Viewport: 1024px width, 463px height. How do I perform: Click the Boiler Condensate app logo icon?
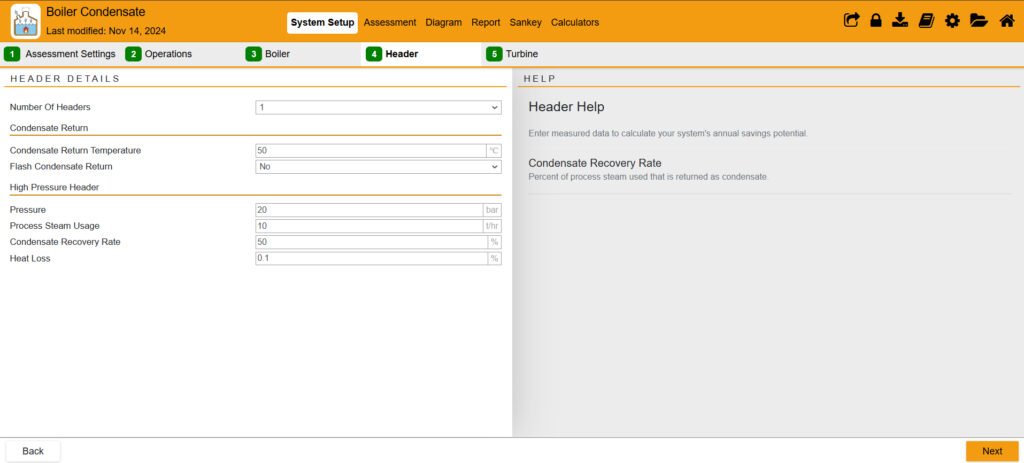click(x=25, y=21)
